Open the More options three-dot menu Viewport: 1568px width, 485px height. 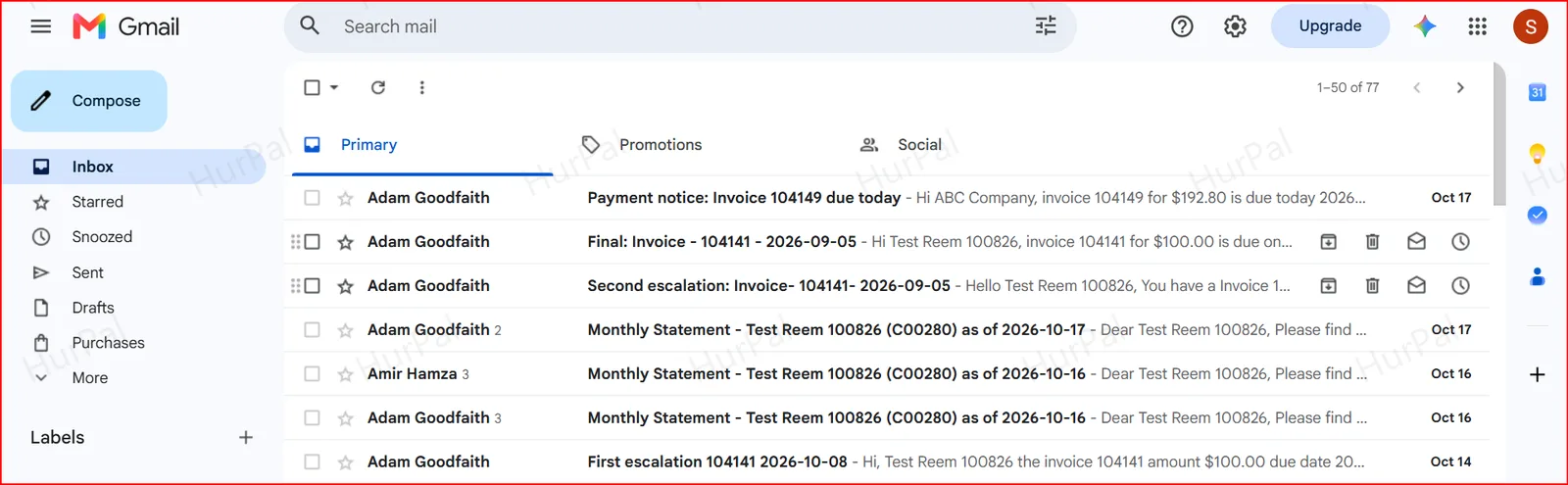[422, 87]
